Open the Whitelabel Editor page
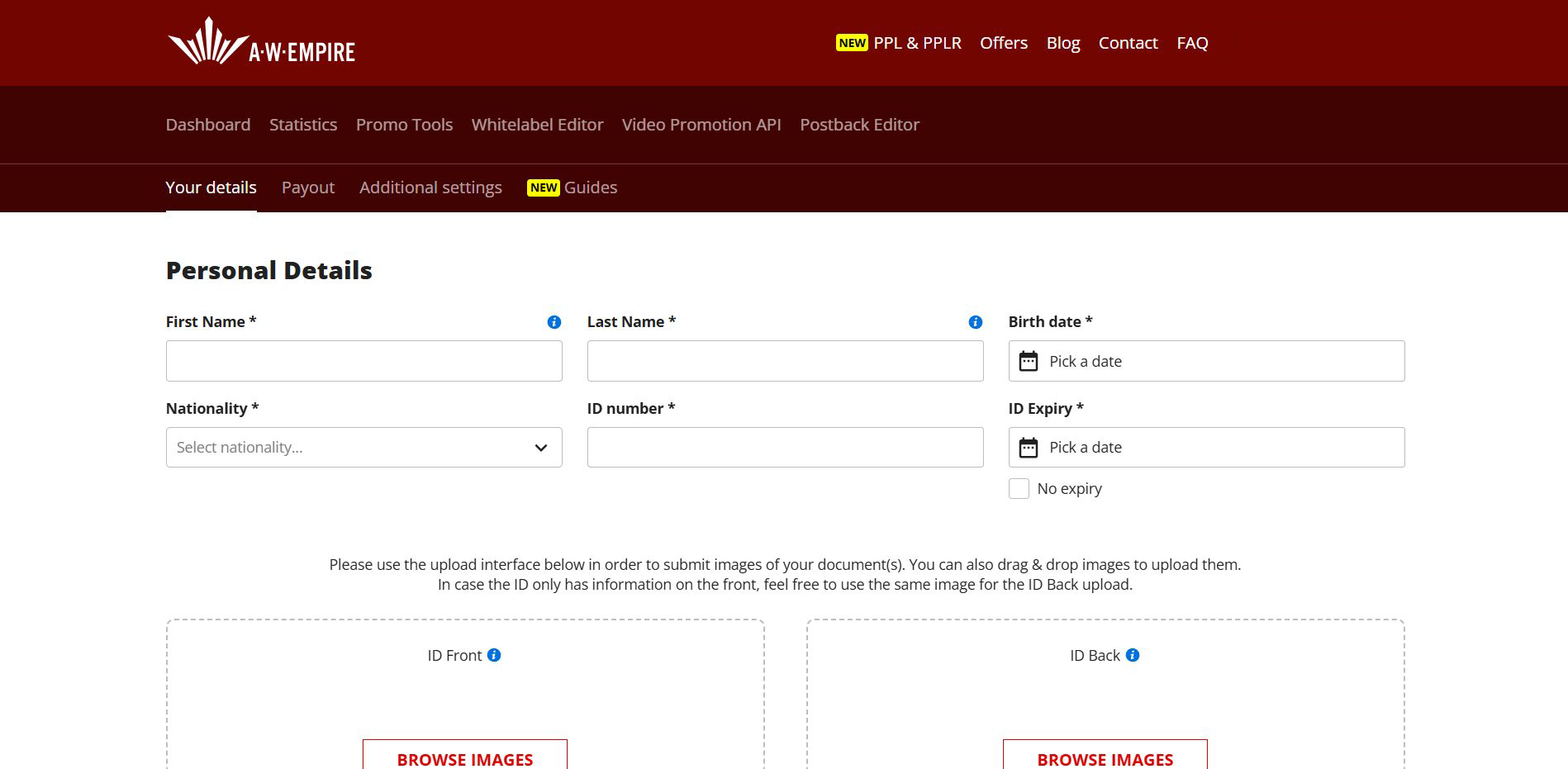Viewport: 1568px width, 769px height. point(537,125)
